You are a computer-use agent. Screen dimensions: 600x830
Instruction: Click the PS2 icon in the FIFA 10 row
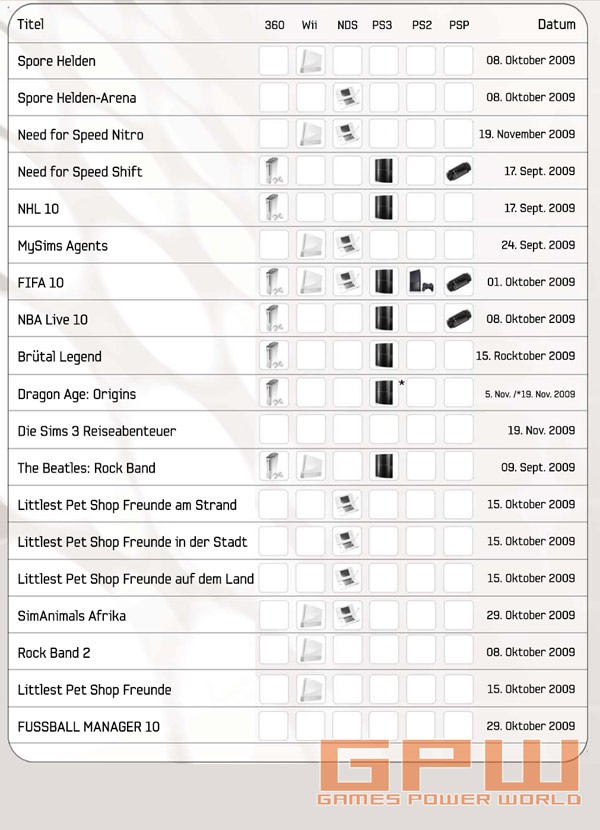[421, 283]
